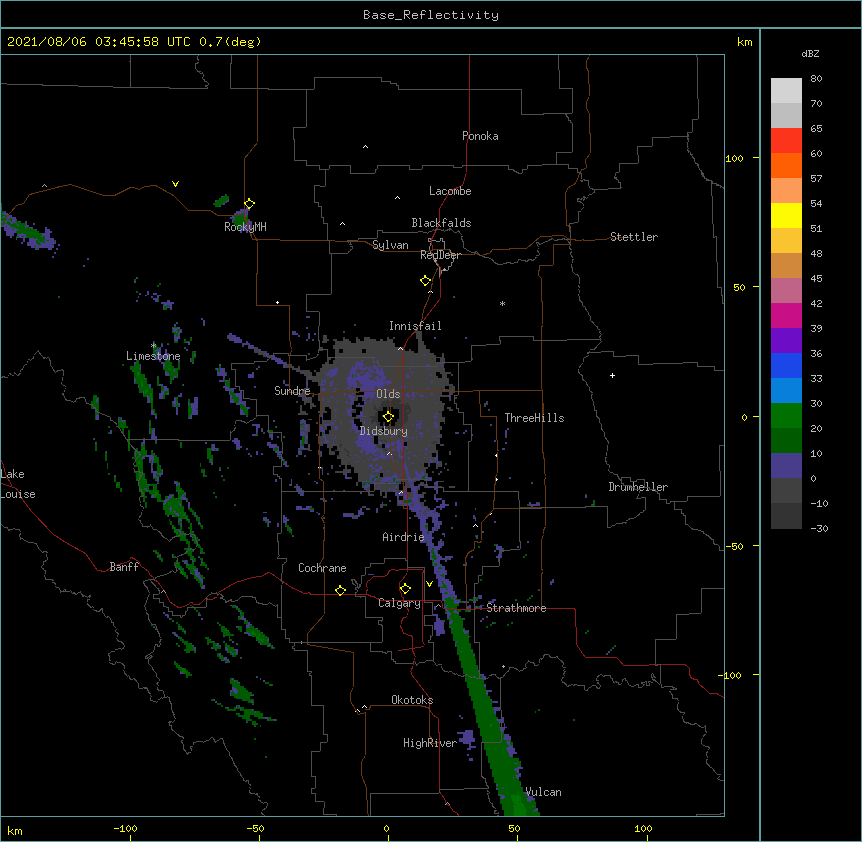
Task: Select the 60 dBZ orange swatch
Action: [x=786, y=165]
